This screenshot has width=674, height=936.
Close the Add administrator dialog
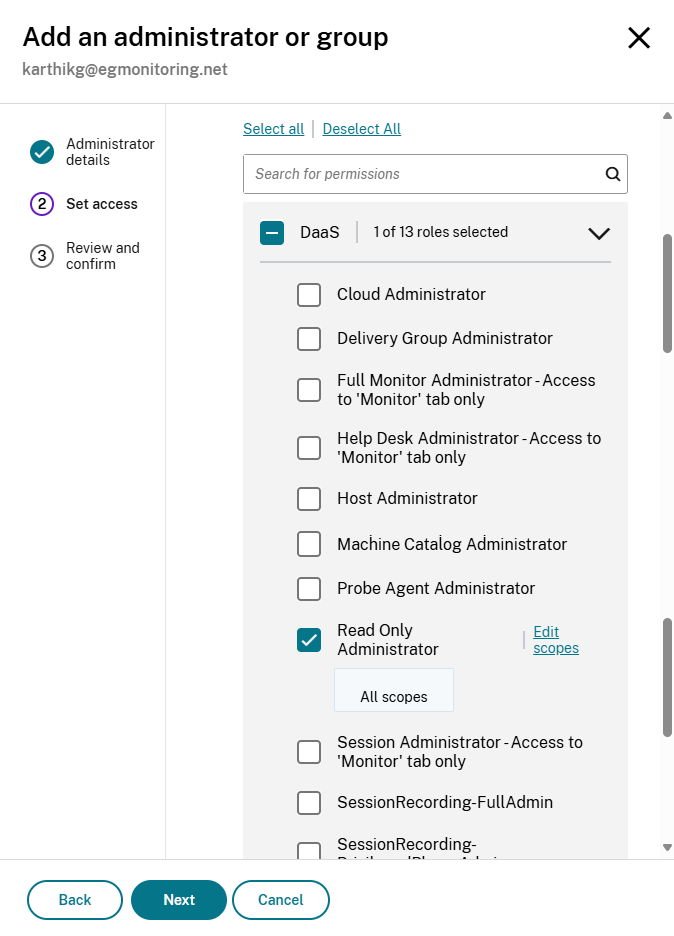[x=638, y=38]
